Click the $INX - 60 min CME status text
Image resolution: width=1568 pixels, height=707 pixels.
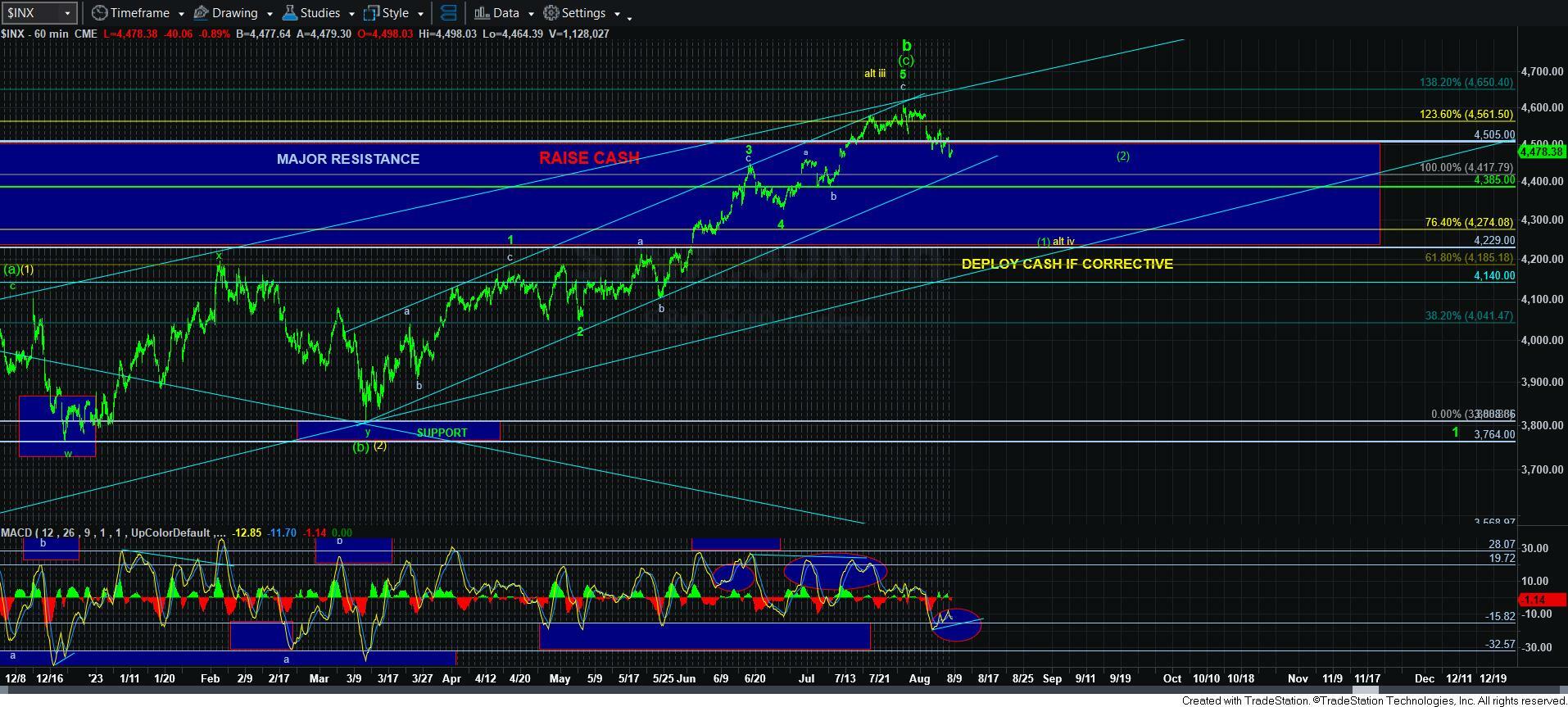49,34
